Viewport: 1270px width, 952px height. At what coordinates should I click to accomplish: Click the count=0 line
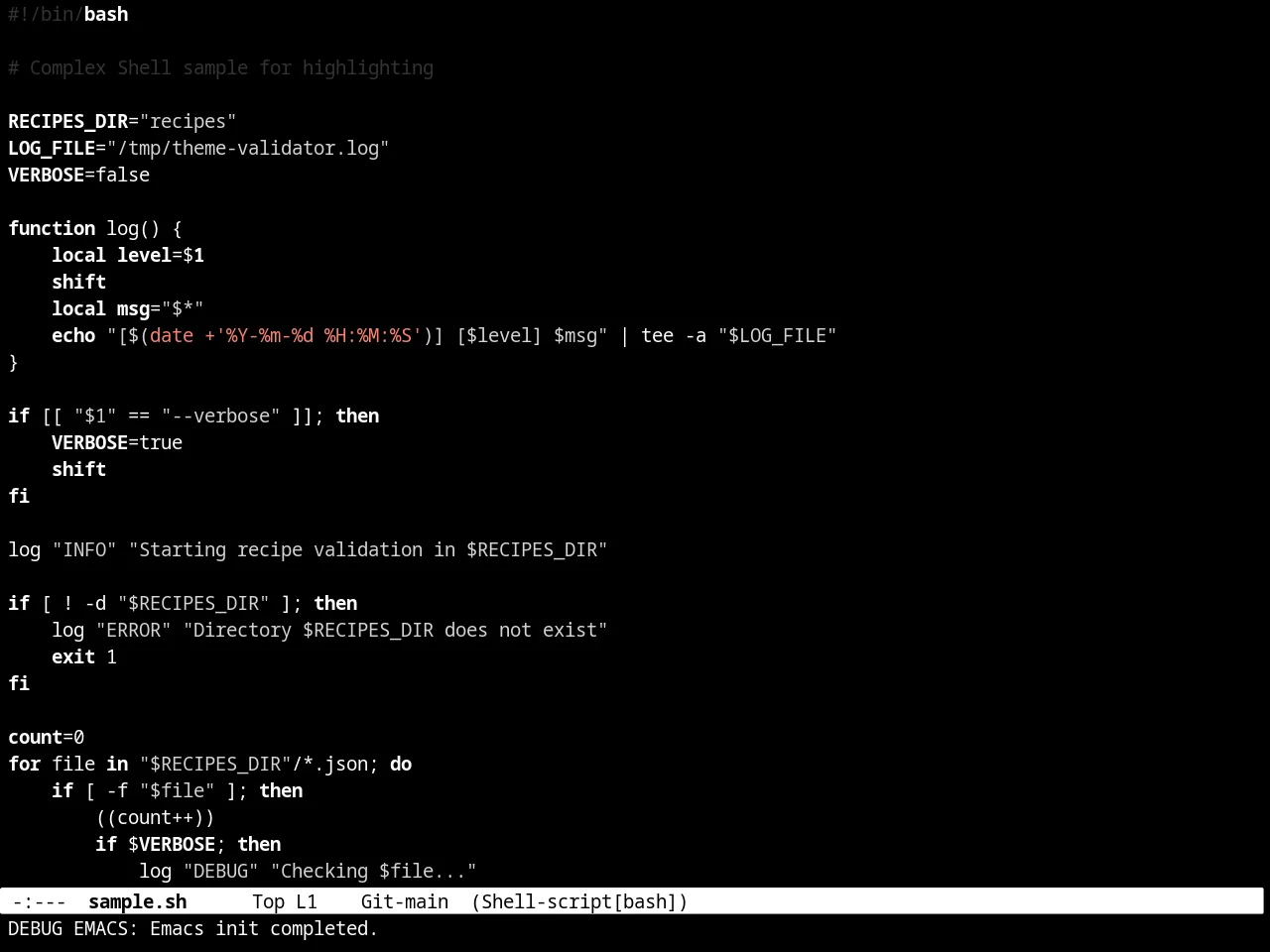47,737
